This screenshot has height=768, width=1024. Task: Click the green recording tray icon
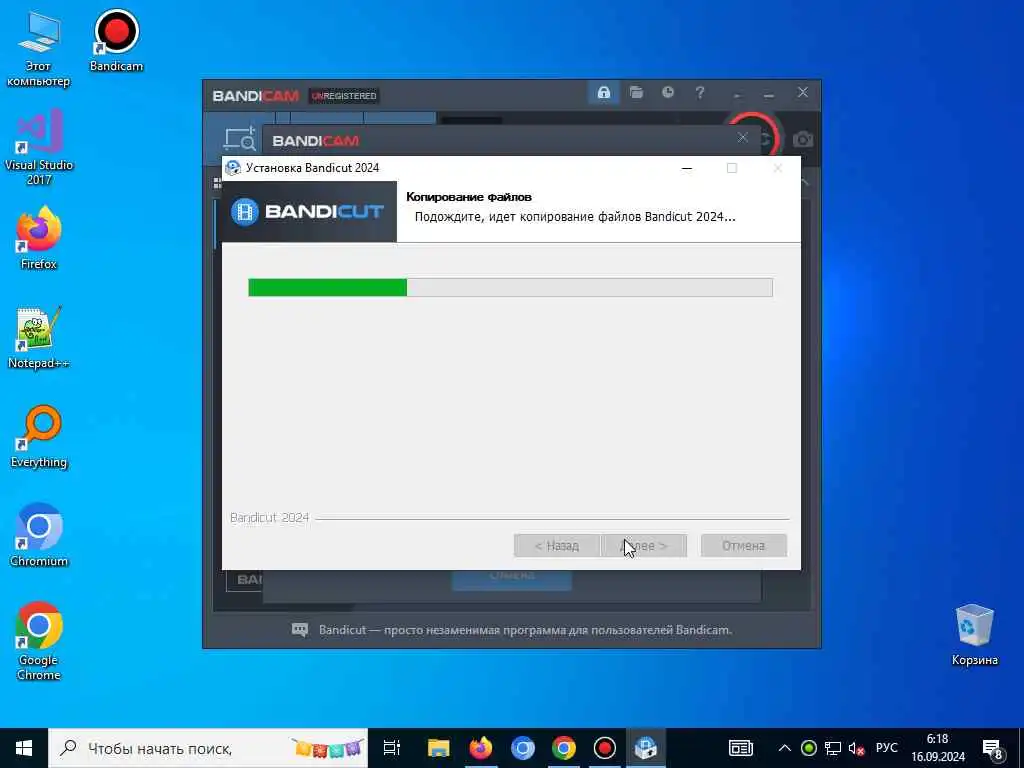tap(808, 748)
